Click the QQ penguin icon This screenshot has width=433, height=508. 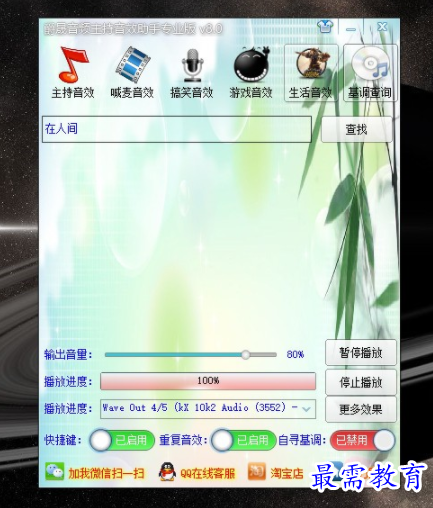click(167, 472)
